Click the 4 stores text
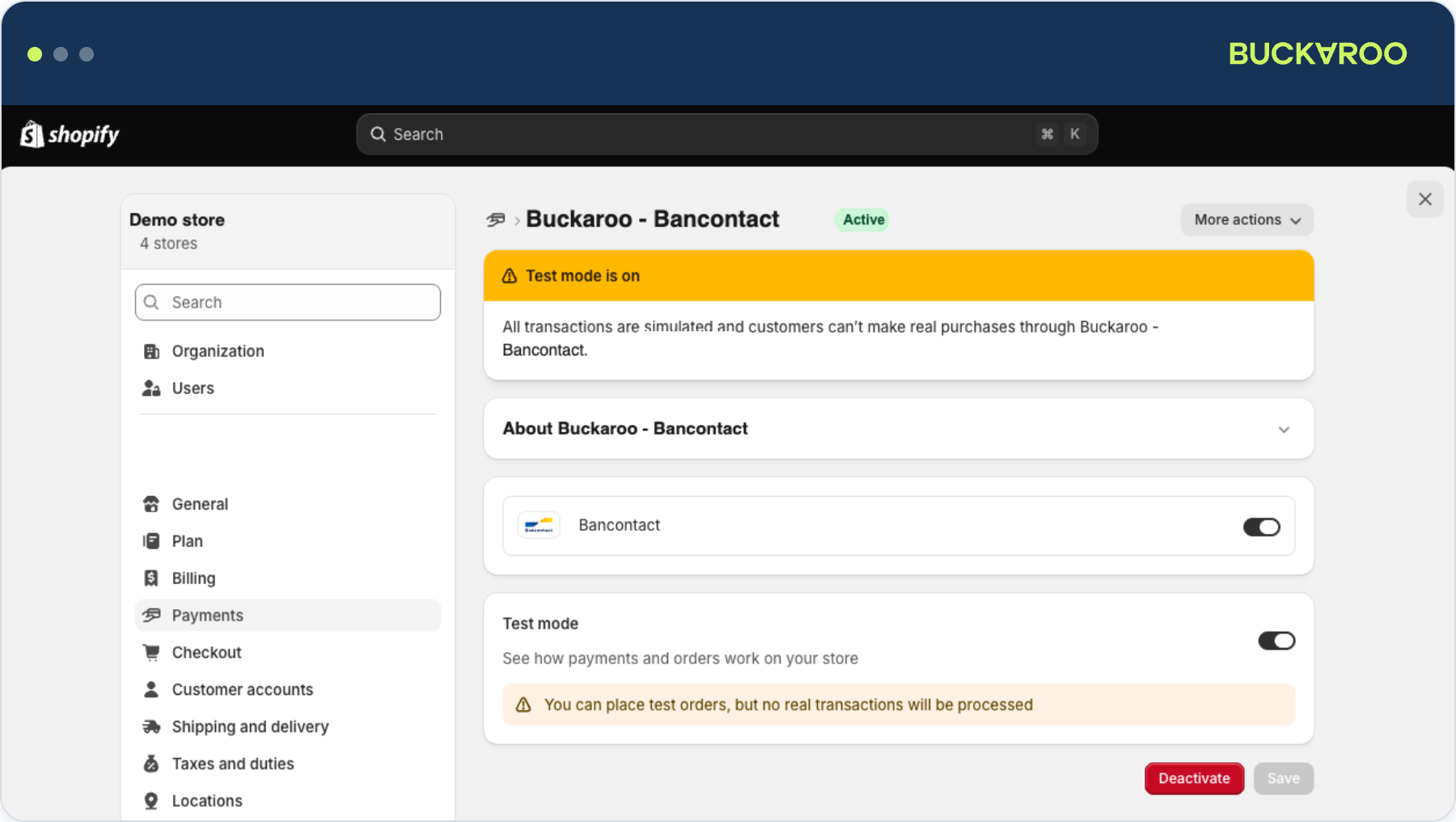This screenshot has width=1456, height=822. 168,244
